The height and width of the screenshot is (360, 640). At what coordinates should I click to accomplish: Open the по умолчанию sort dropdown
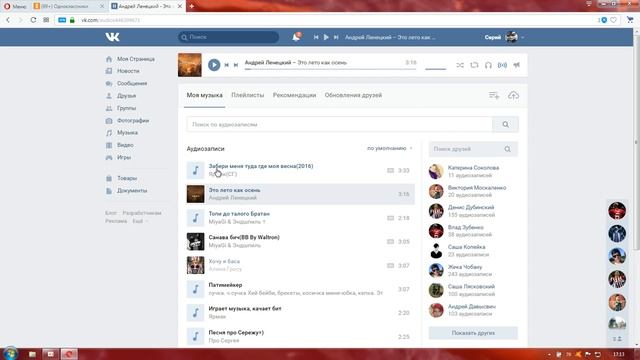coord(389,148)
